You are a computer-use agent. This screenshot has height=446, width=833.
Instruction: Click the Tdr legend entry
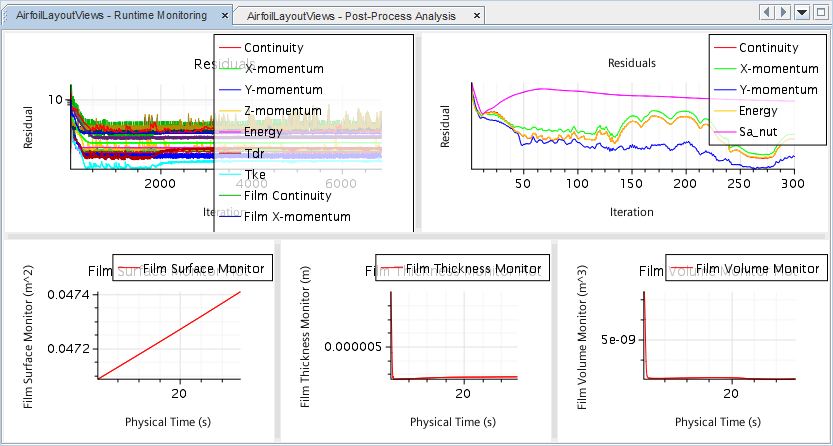coord(254,153)
